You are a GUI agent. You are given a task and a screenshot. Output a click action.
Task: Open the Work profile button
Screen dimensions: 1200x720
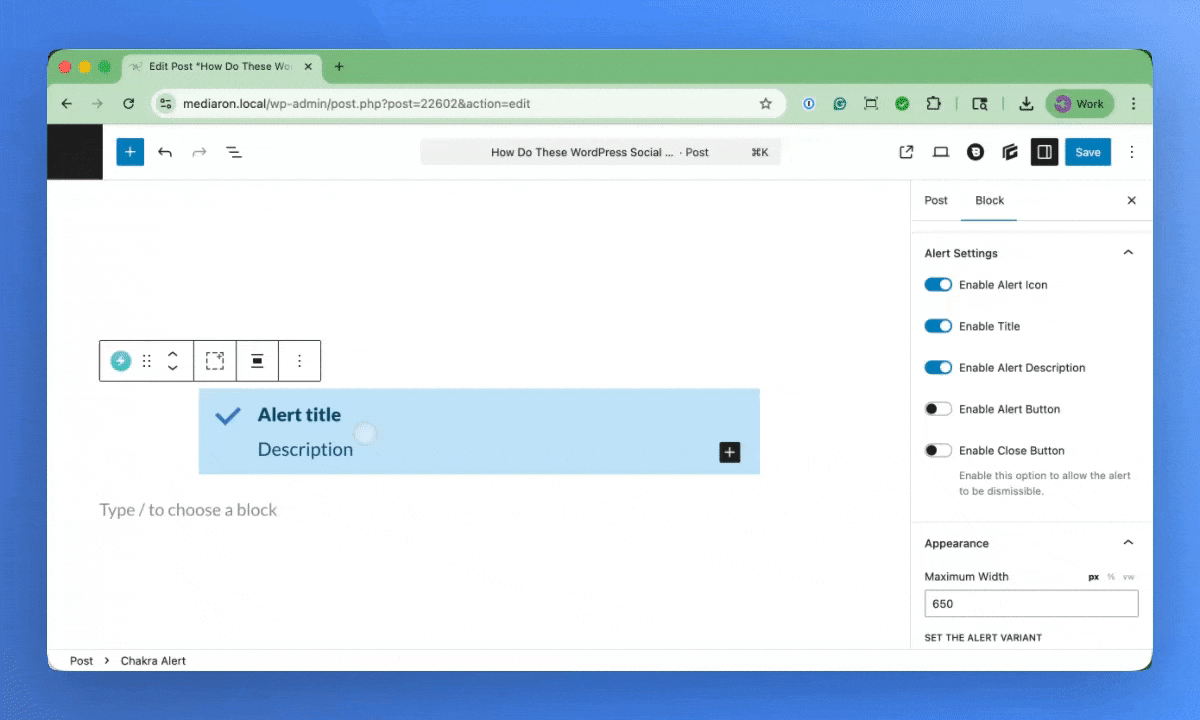(x=1079, y=103)
